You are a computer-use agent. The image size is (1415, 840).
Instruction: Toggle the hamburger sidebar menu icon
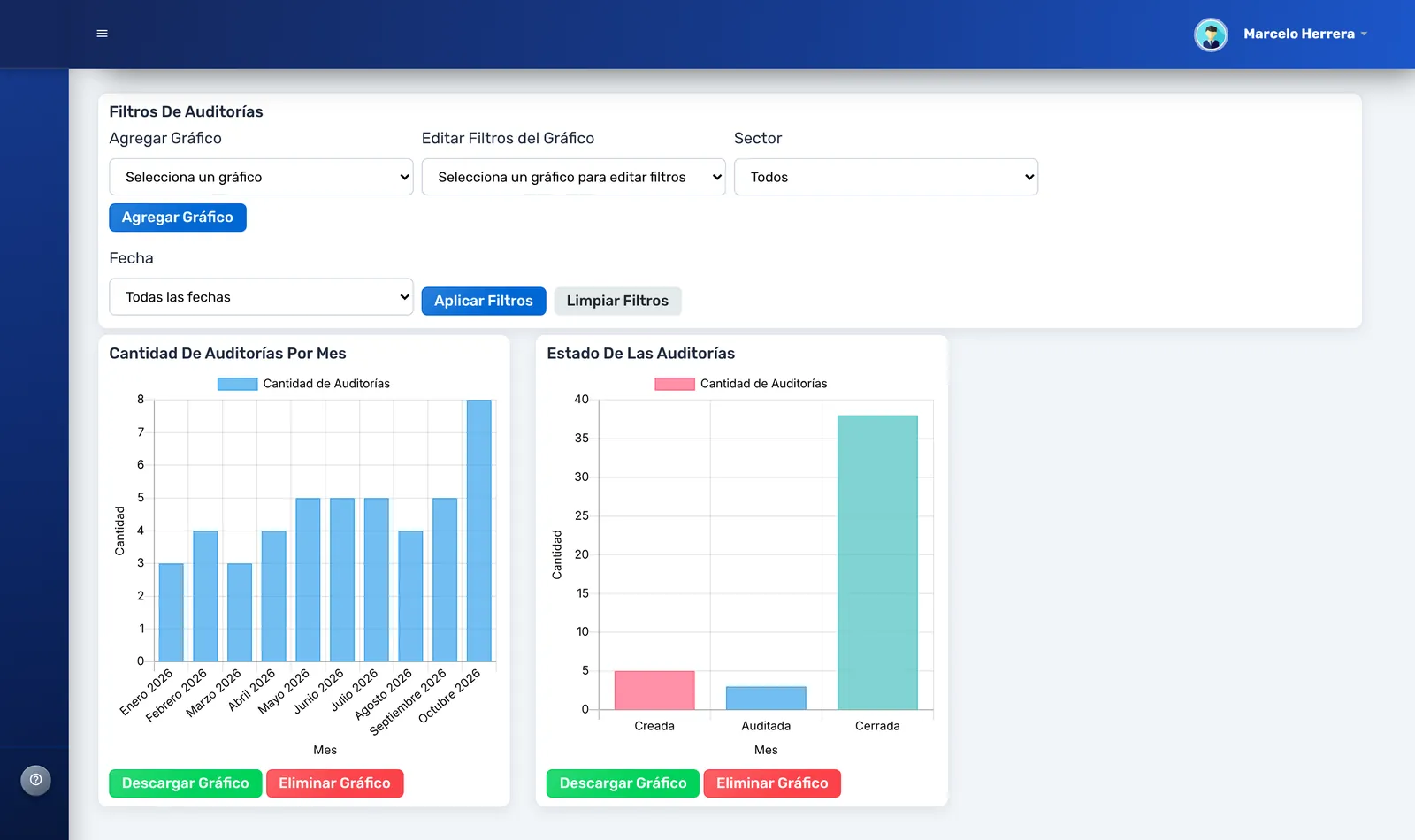102,34
